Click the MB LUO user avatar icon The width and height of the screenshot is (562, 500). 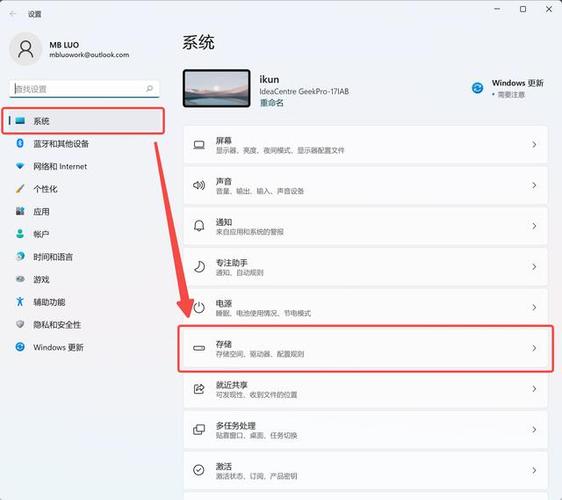tap(25, 49)
